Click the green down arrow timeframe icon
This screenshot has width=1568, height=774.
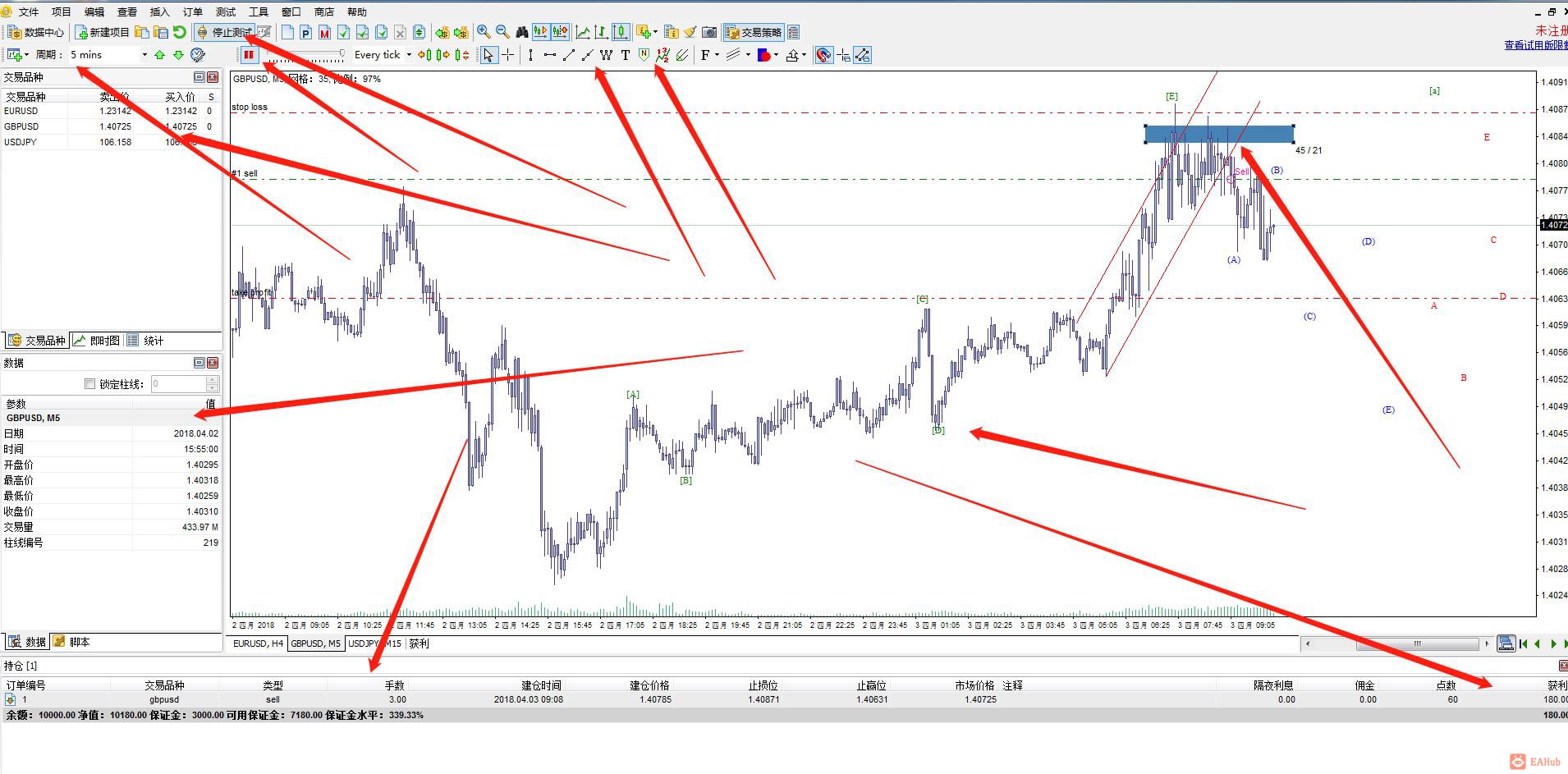178,55
